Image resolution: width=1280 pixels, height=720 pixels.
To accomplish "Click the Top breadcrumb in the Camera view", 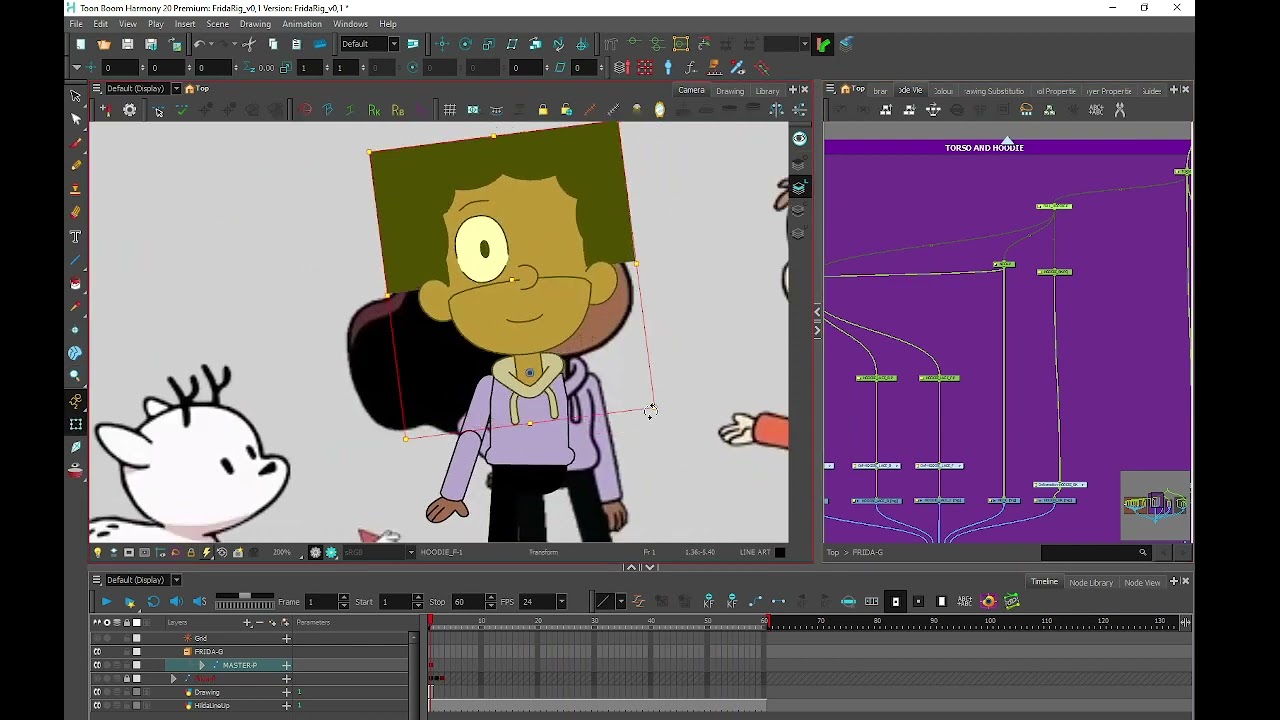I will click(x=202, y=89).
